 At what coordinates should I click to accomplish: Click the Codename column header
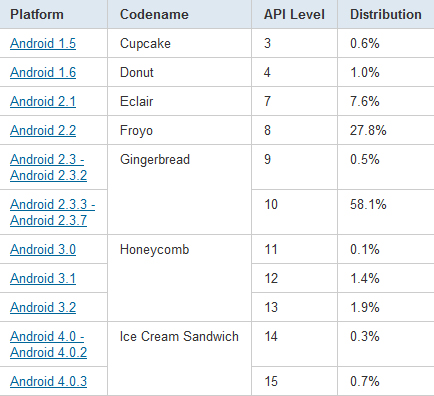(x=154, y=14)
